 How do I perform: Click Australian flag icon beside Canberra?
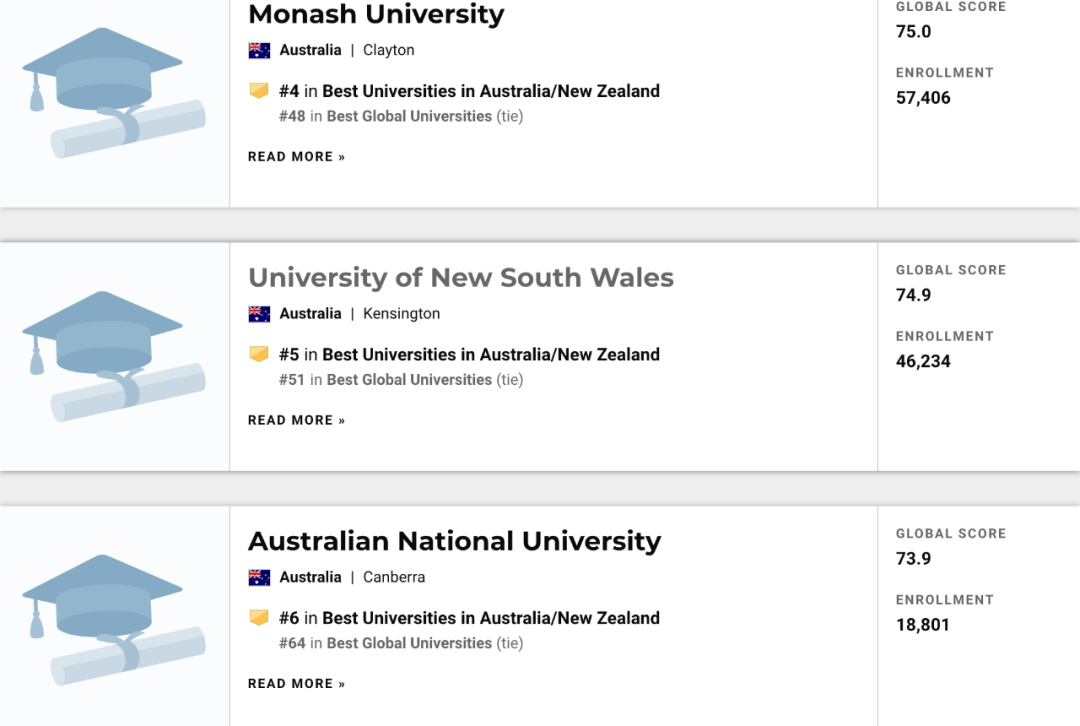pos(259,577)
